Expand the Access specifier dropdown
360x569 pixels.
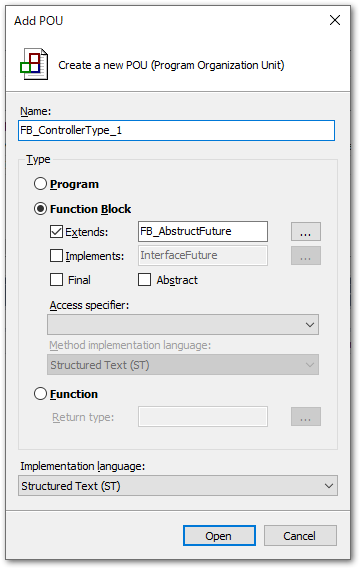183,324
